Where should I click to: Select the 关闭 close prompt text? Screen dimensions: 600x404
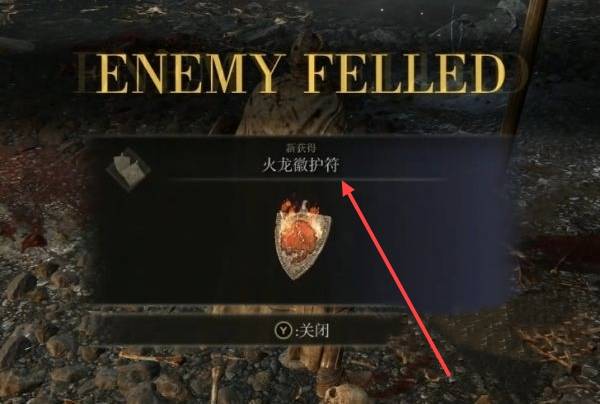314,331
